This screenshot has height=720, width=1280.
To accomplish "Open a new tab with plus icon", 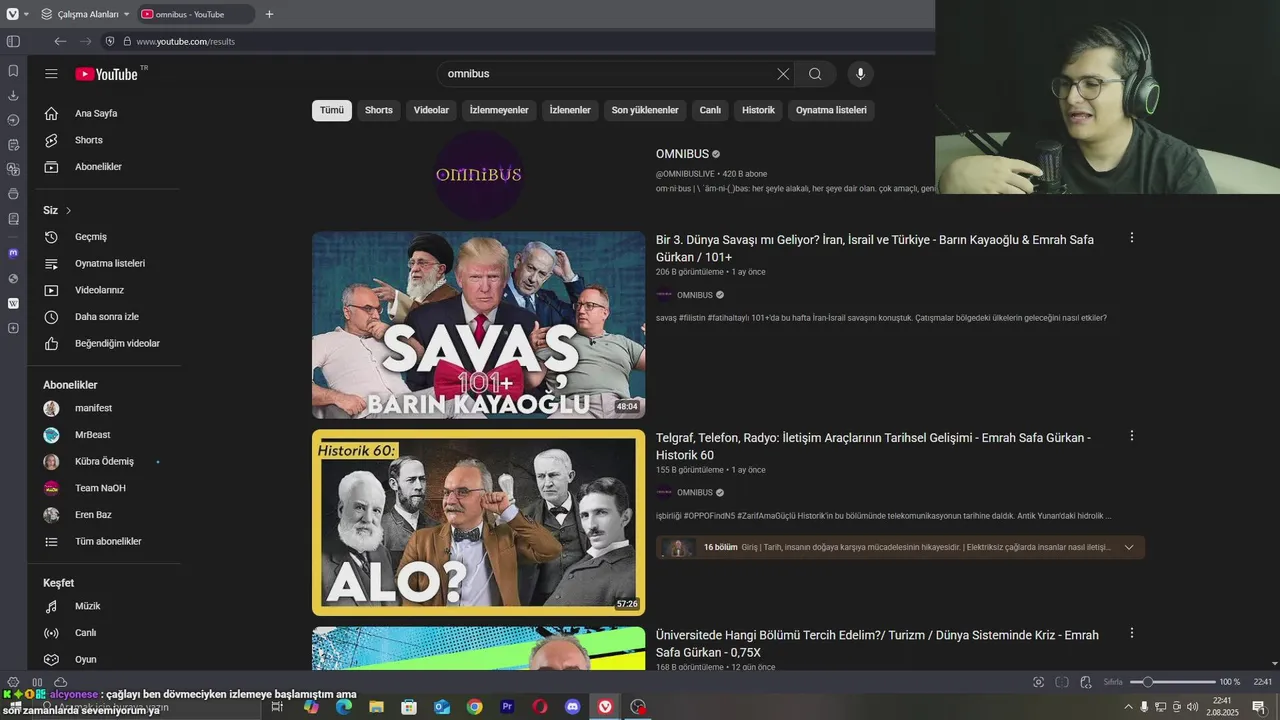I will click(x=269, y=14).
